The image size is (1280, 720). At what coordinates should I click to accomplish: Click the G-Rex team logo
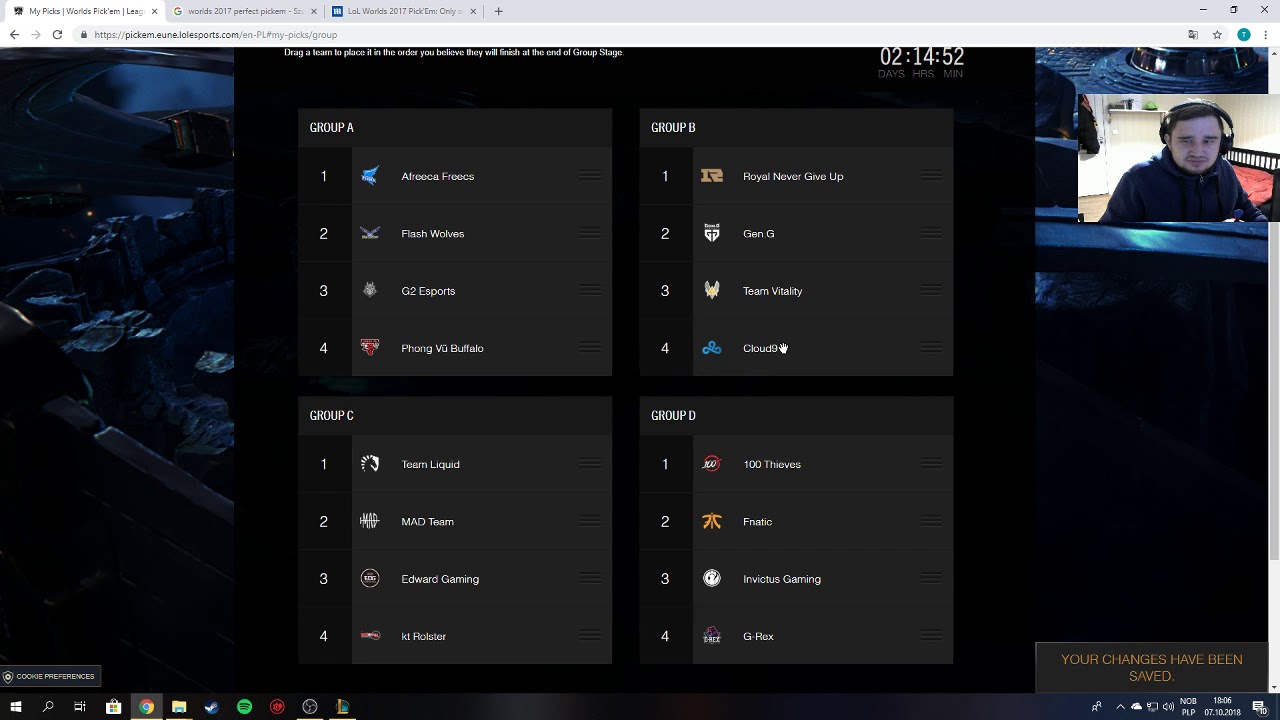tap(712, 636)
